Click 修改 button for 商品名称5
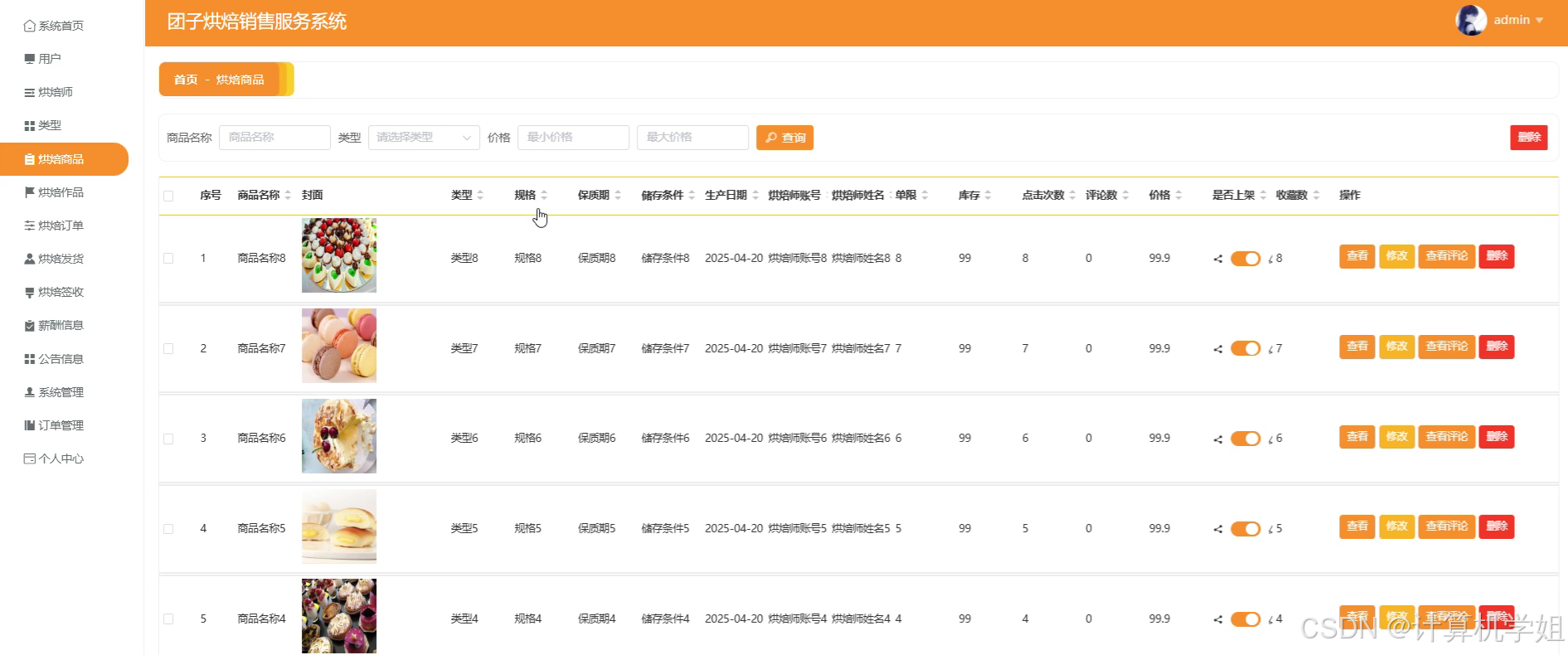 tap(1396, 526)
